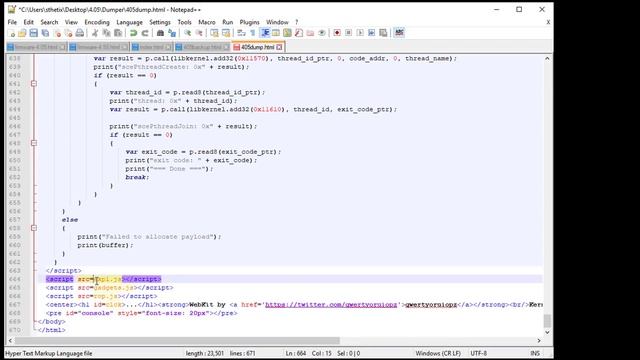Open the Tools menu
The image size is (640, 360).
pos(184,22)
